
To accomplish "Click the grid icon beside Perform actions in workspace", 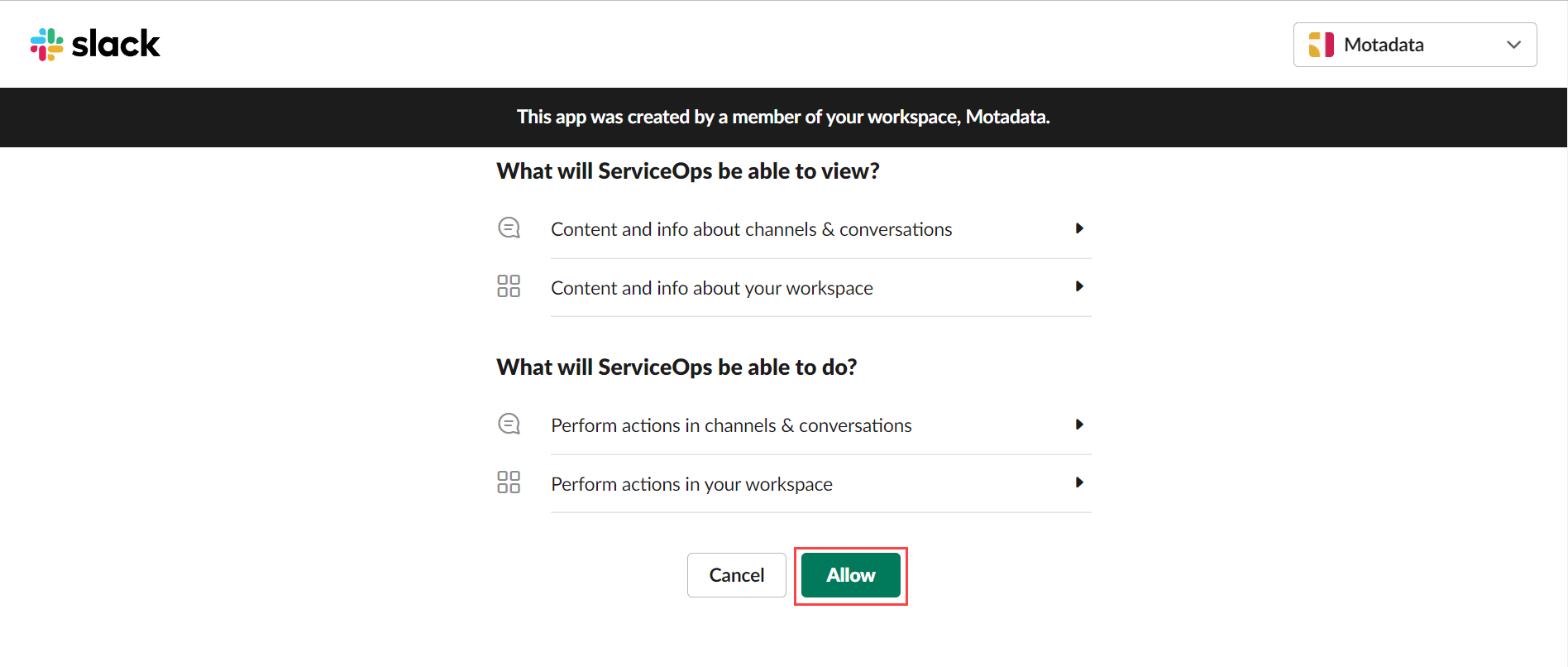I will (x=509, y=482).
